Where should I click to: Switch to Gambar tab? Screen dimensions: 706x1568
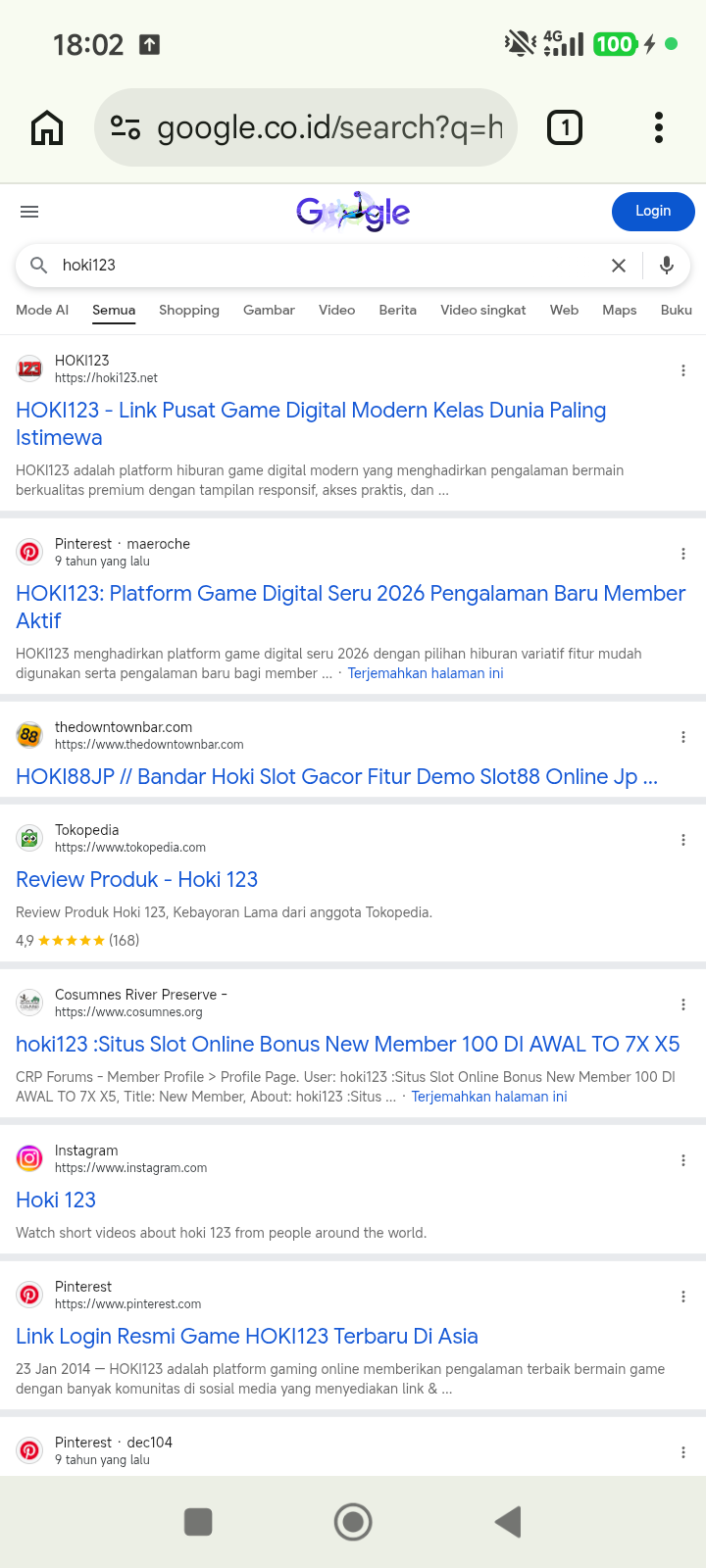269,310
